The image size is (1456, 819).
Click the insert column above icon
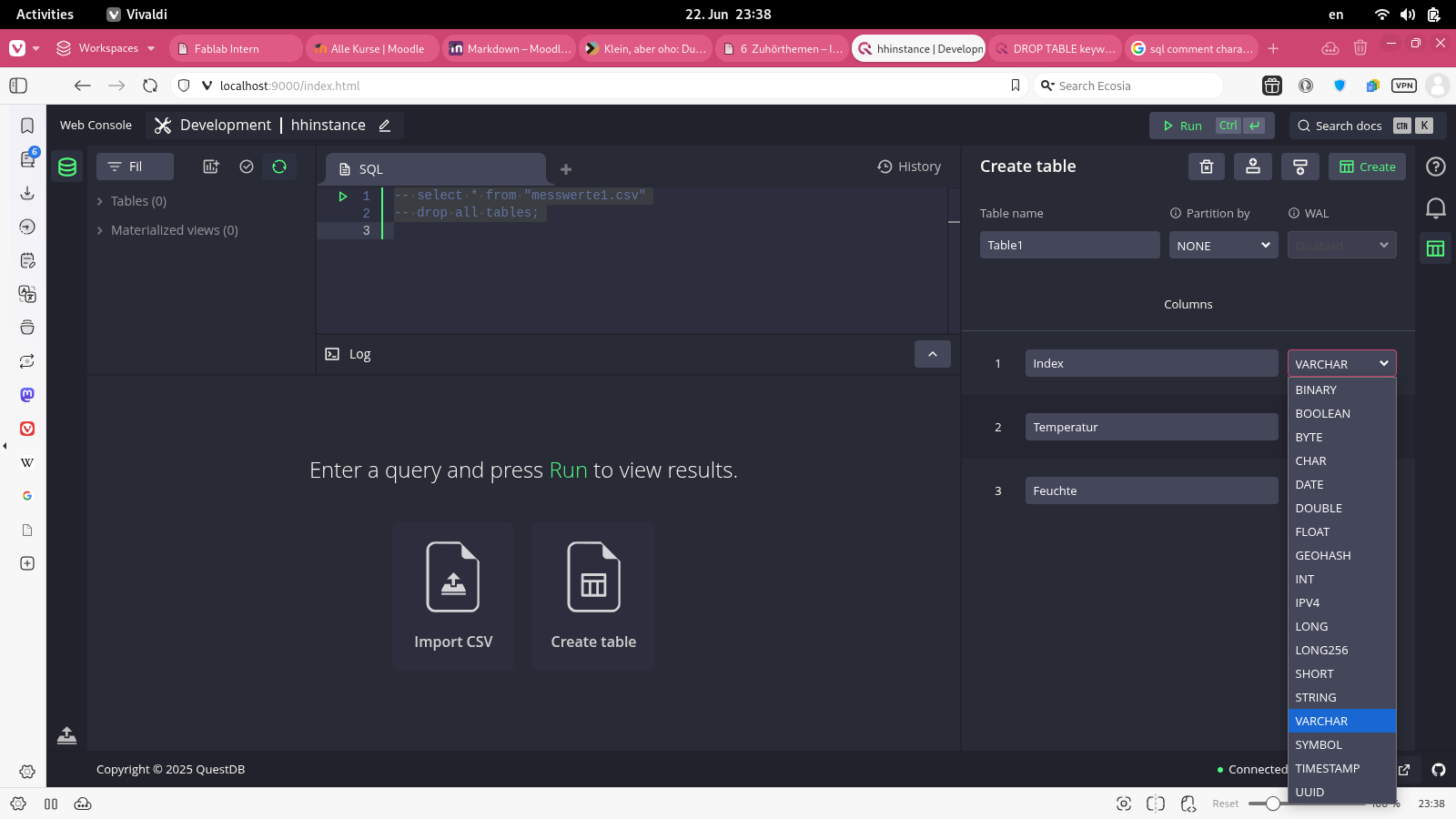(1253, 167)
